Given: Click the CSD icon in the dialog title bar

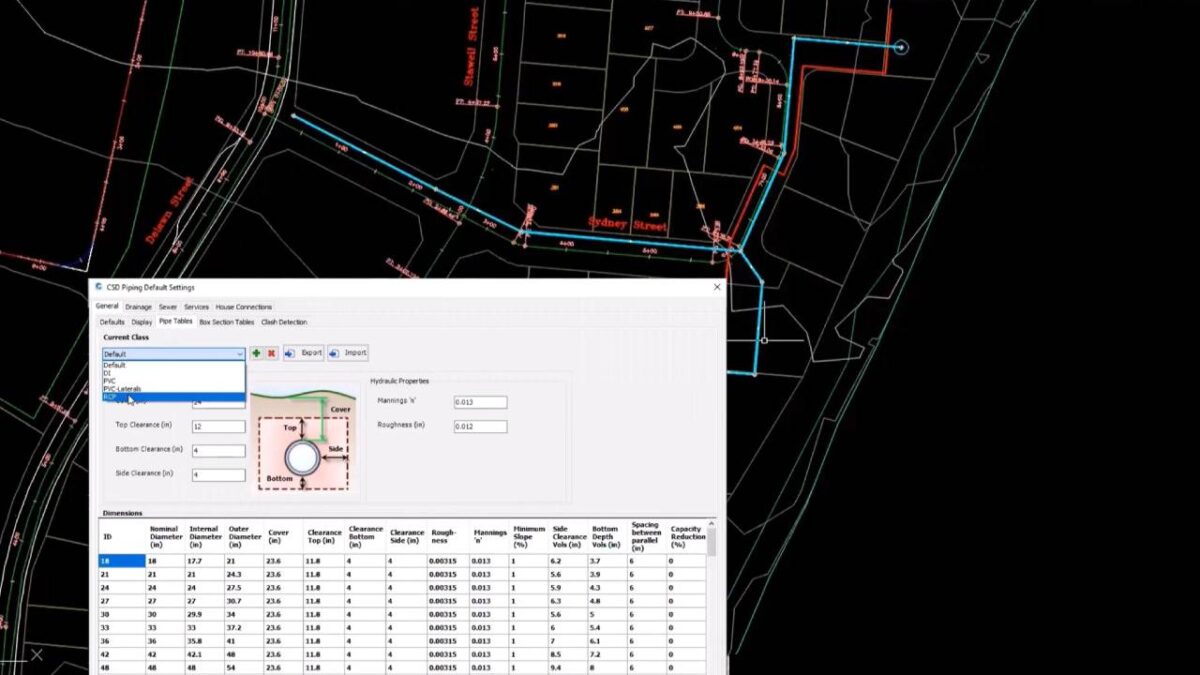Looking at the screenshot, I should pyautogui.click(x=101, y=288).
